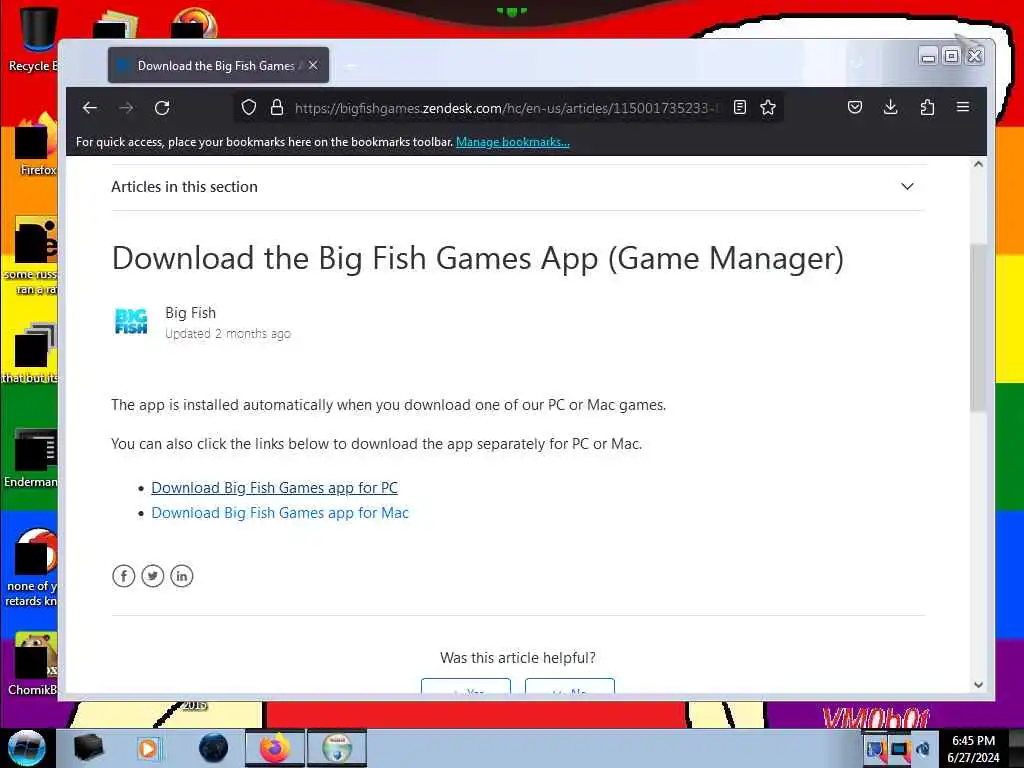Screen dimensions: 1024x768
Task: Download Big Fish Games app for Mac
Action: click(x=280, y=513)
